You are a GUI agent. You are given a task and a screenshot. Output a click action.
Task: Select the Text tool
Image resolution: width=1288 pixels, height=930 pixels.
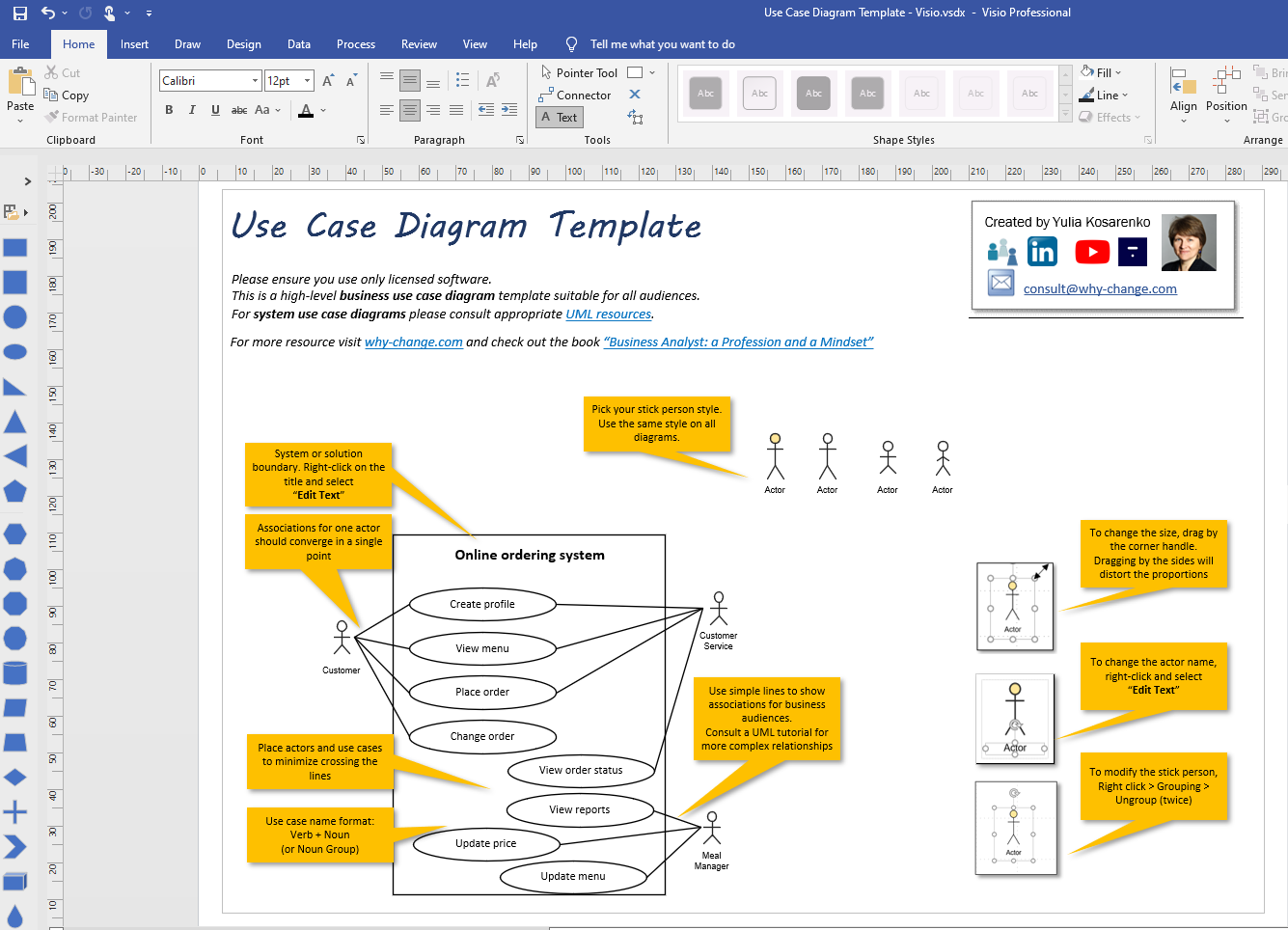click(559, 117)
